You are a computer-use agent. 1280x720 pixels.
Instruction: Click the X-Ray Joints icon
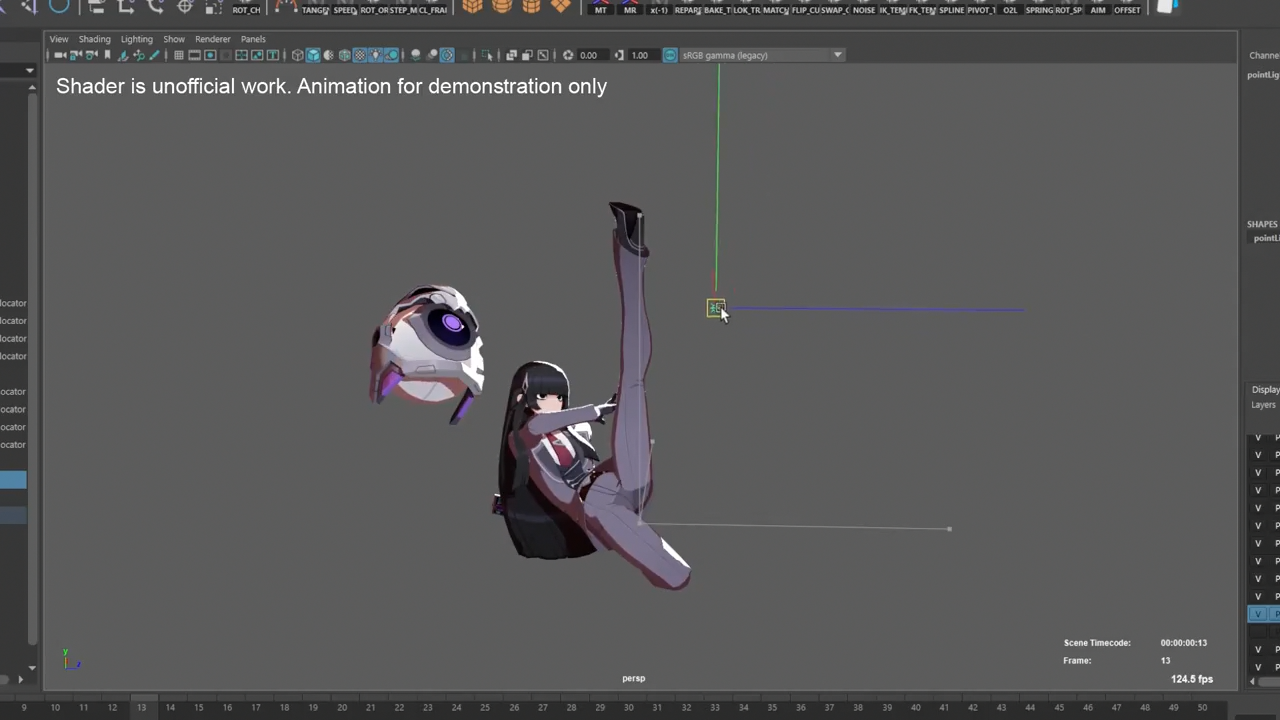click(x=543, y=55)
